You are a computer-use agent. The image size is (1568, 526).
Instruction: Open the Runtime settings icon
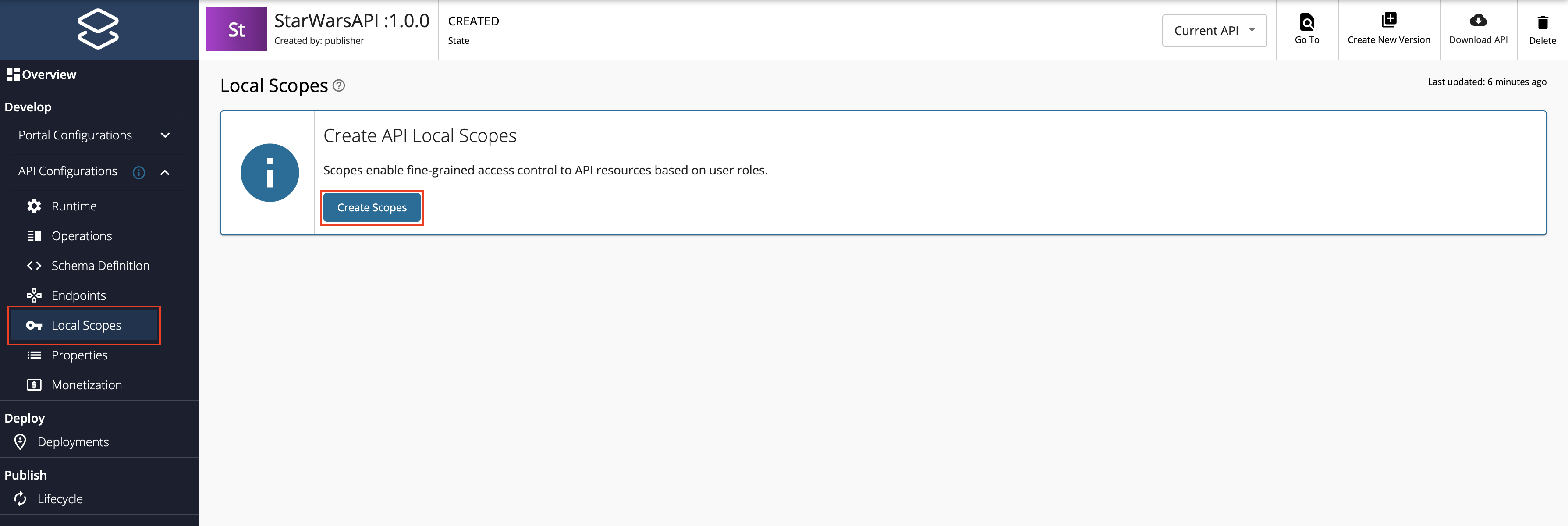33,206
